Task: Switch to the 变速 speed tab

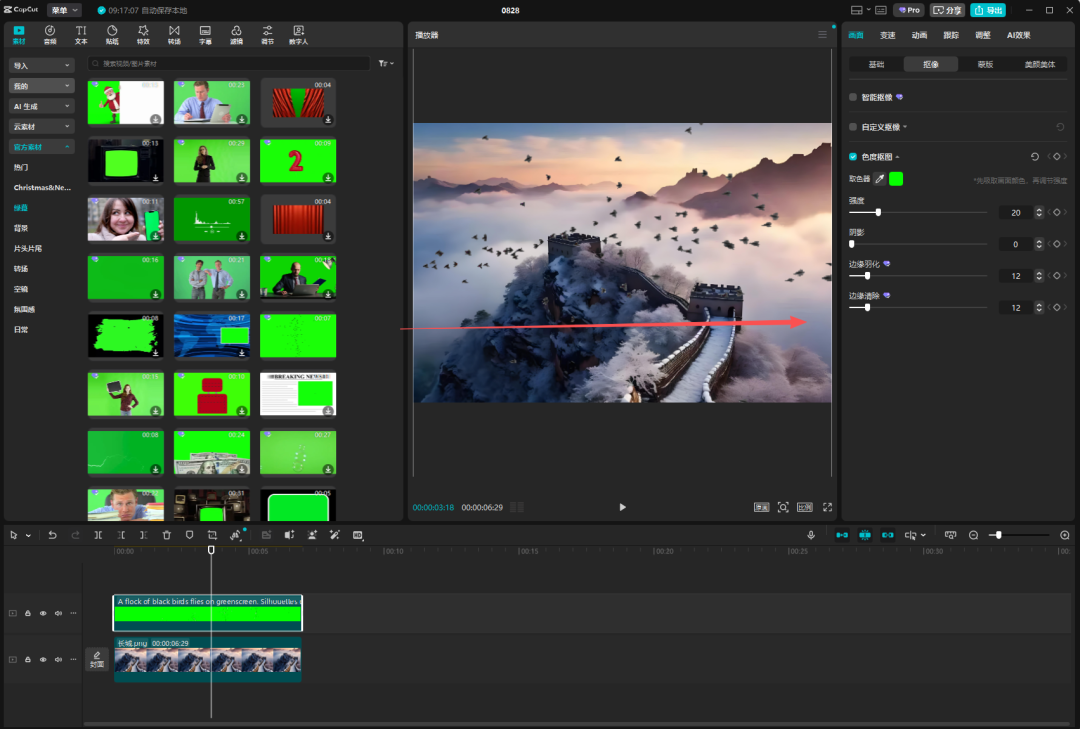Action: [x=887, y=35]
